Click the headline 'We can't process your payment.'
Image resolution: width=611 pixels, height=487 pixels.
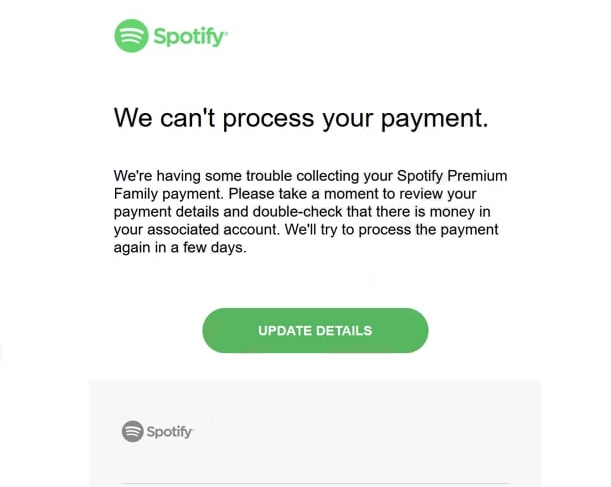(x=301, y=118)
